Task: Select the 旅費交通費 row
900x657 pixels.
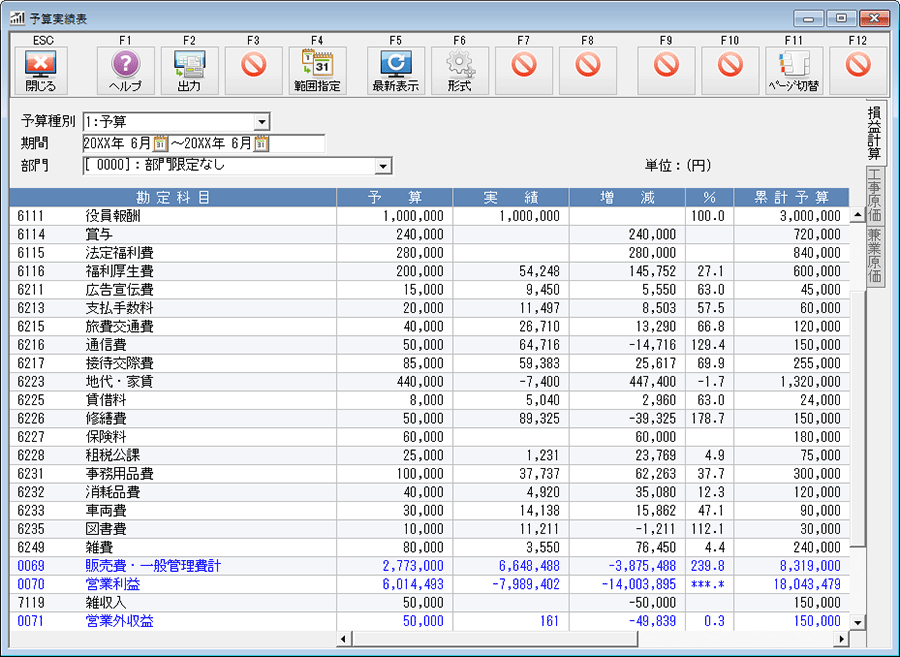Action: 429,326
